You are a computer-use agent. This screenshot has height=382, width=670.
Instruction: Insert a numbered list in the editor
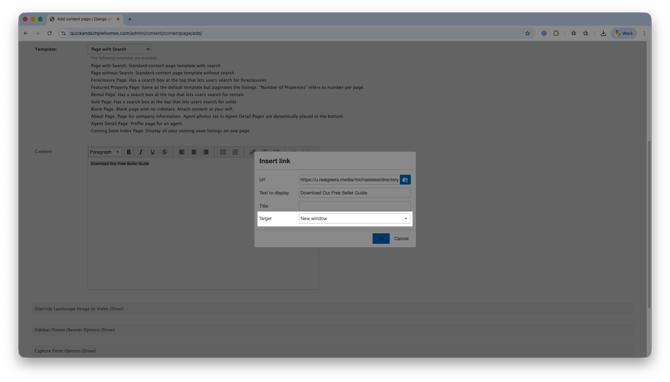click(235, 152)
